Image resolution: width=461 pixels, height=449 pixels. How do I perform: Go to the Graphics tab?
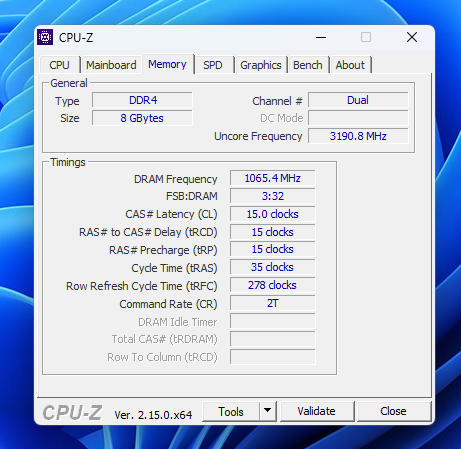point(261,65)
